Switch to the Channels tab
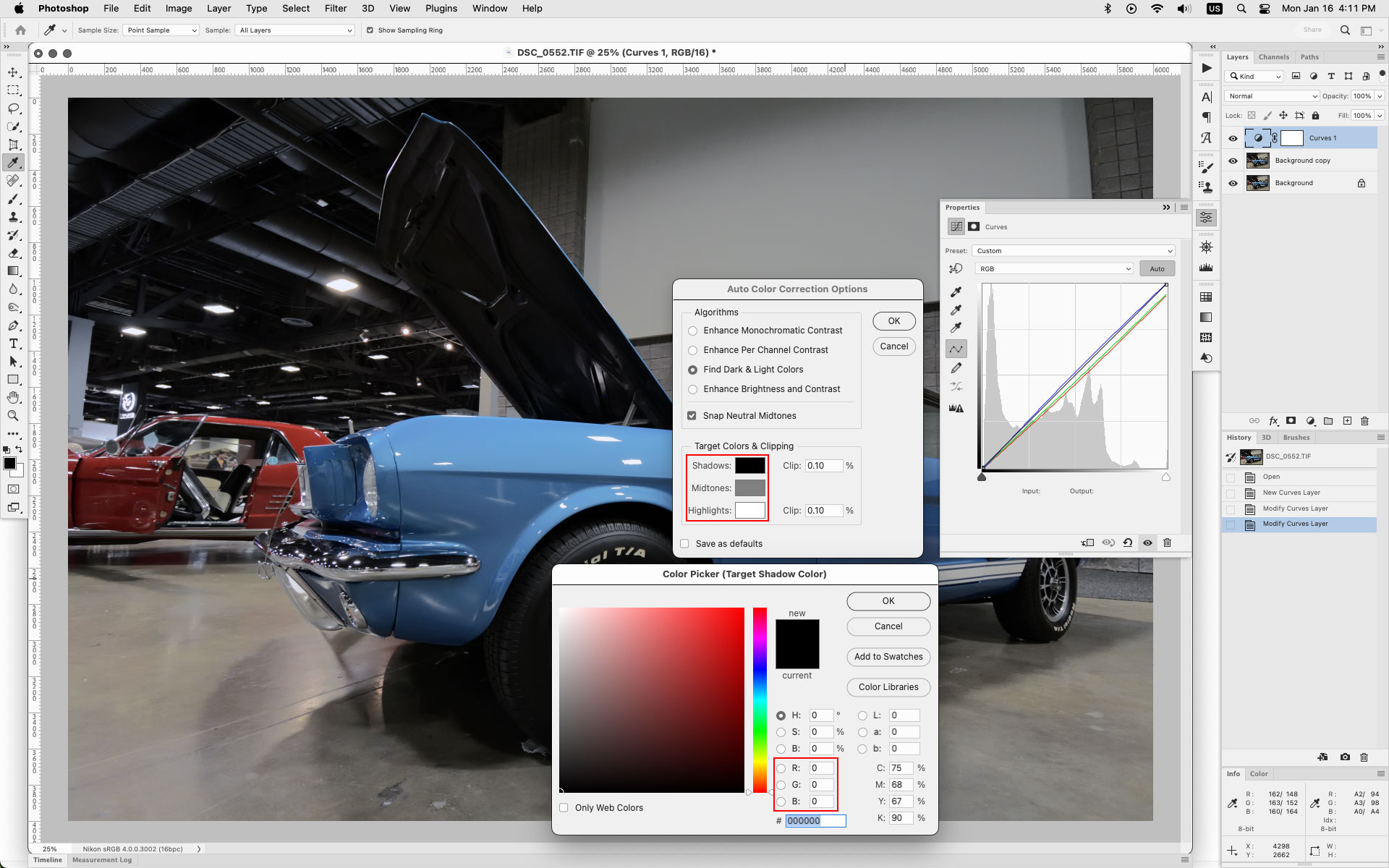1389x868 pixels. tap(1273, 56)
